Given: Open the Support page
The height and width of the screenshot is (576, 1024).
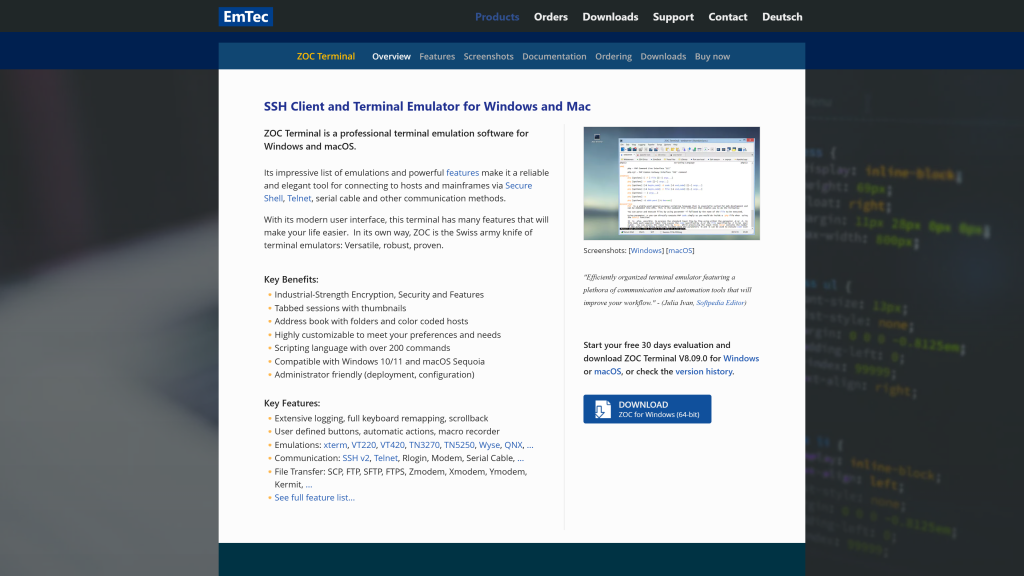Looking at the screenshot, I should click(673, 17).
